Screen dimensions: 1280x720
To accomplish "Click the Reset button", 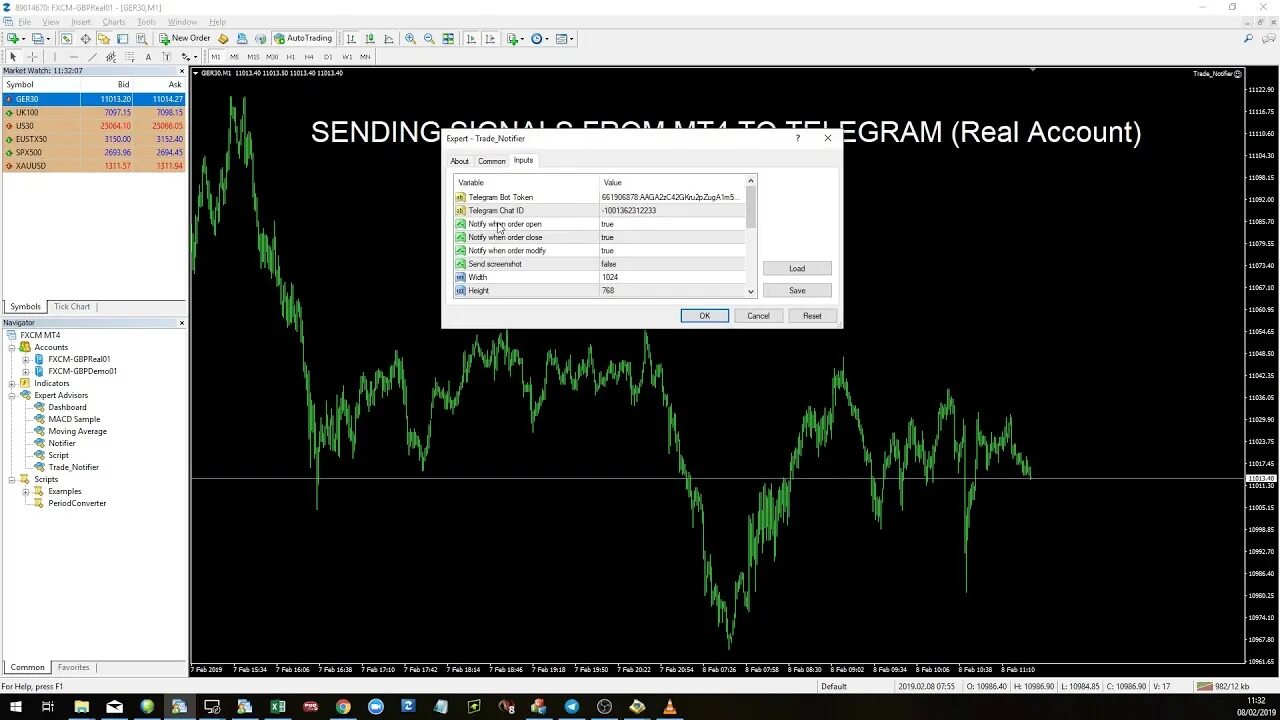I will click(812, 315).
